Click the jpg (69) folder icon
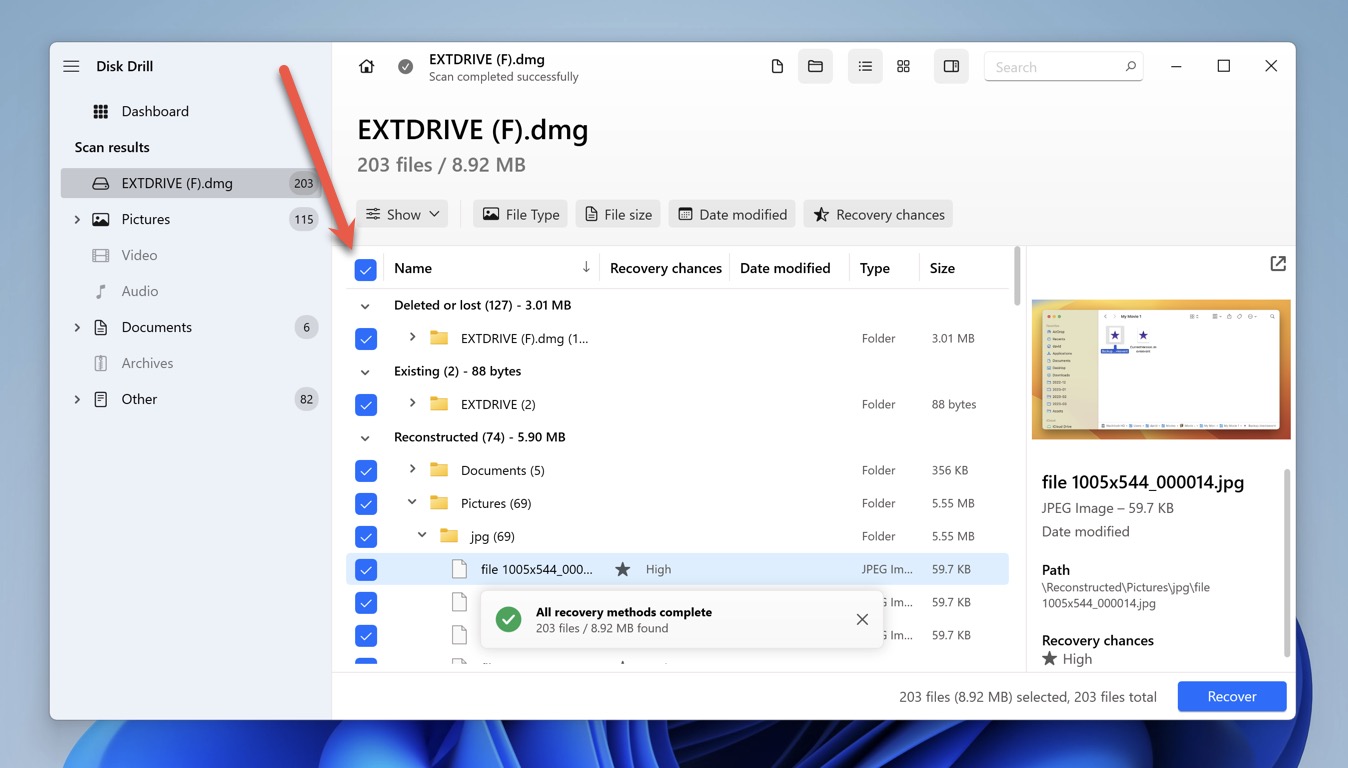Screen dimensions: 1348x768 point(449,535)
